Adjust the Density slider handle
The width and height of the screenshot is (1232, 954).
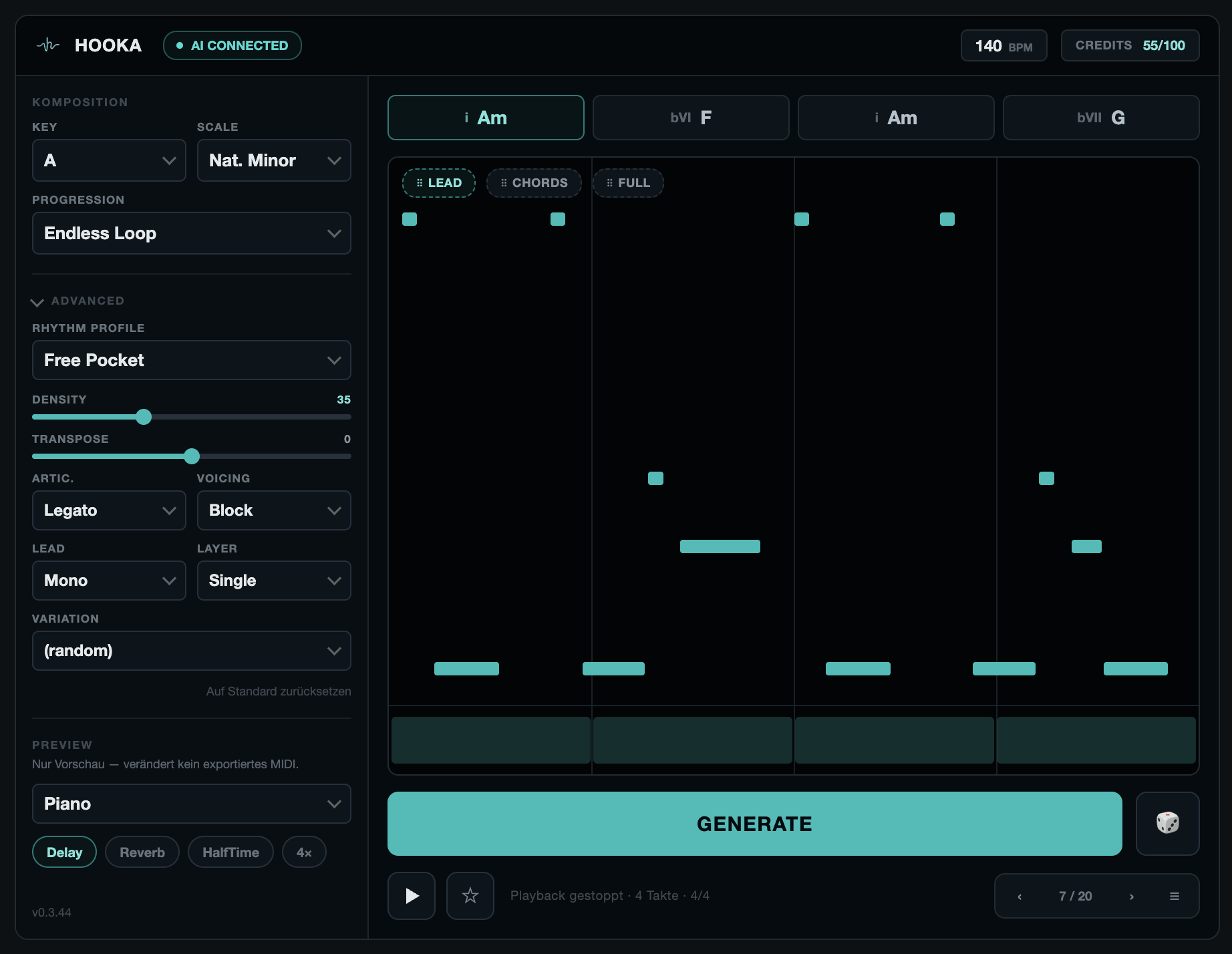pyautogui.click(x=144, y=417)
